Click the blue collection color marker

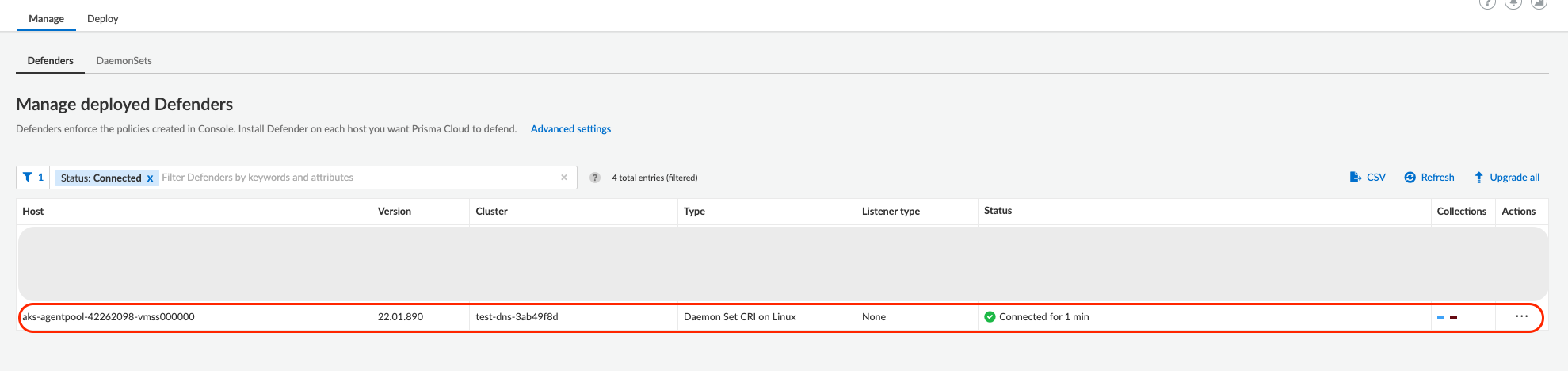pyautogui.click(x=1440, y=317)
